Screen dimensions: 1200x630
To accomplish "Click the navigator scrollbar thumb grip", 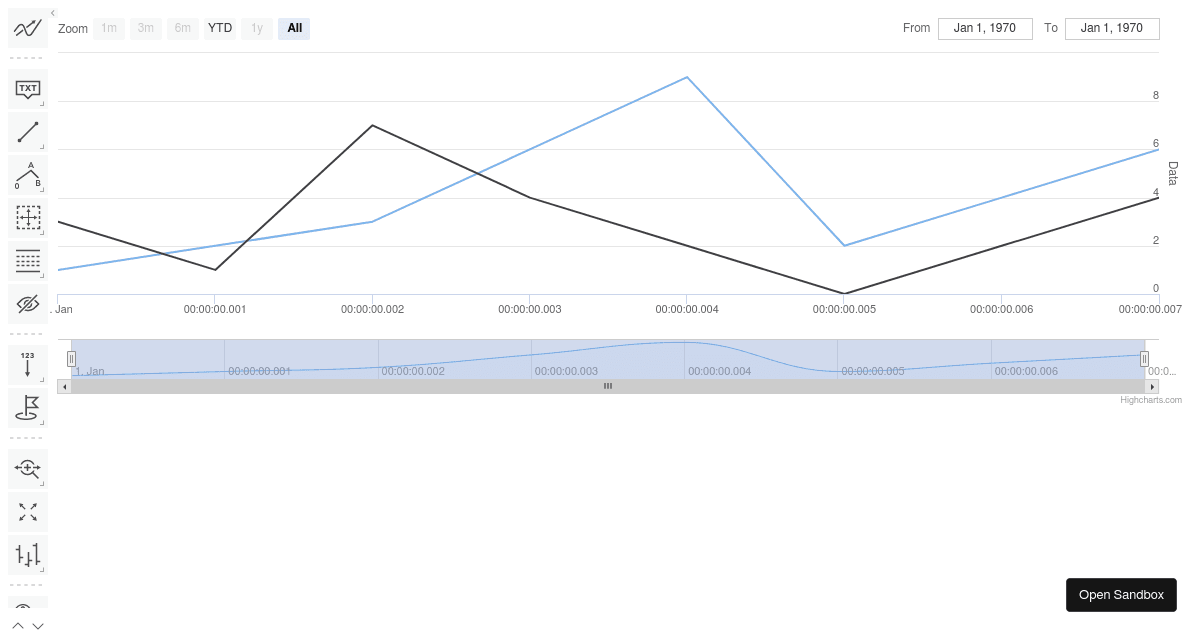I will [x=608, y=386].
